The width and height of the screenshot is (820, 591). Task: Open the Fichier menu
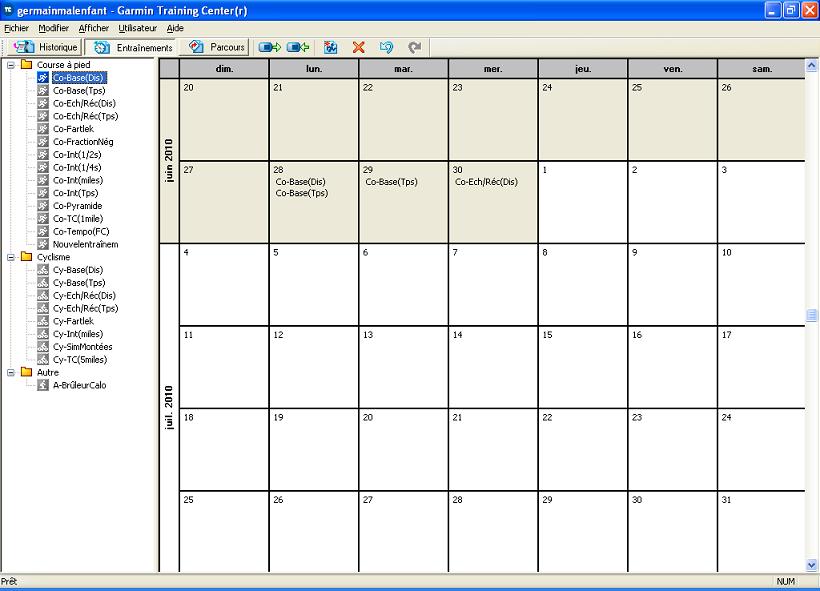[16, 28]
